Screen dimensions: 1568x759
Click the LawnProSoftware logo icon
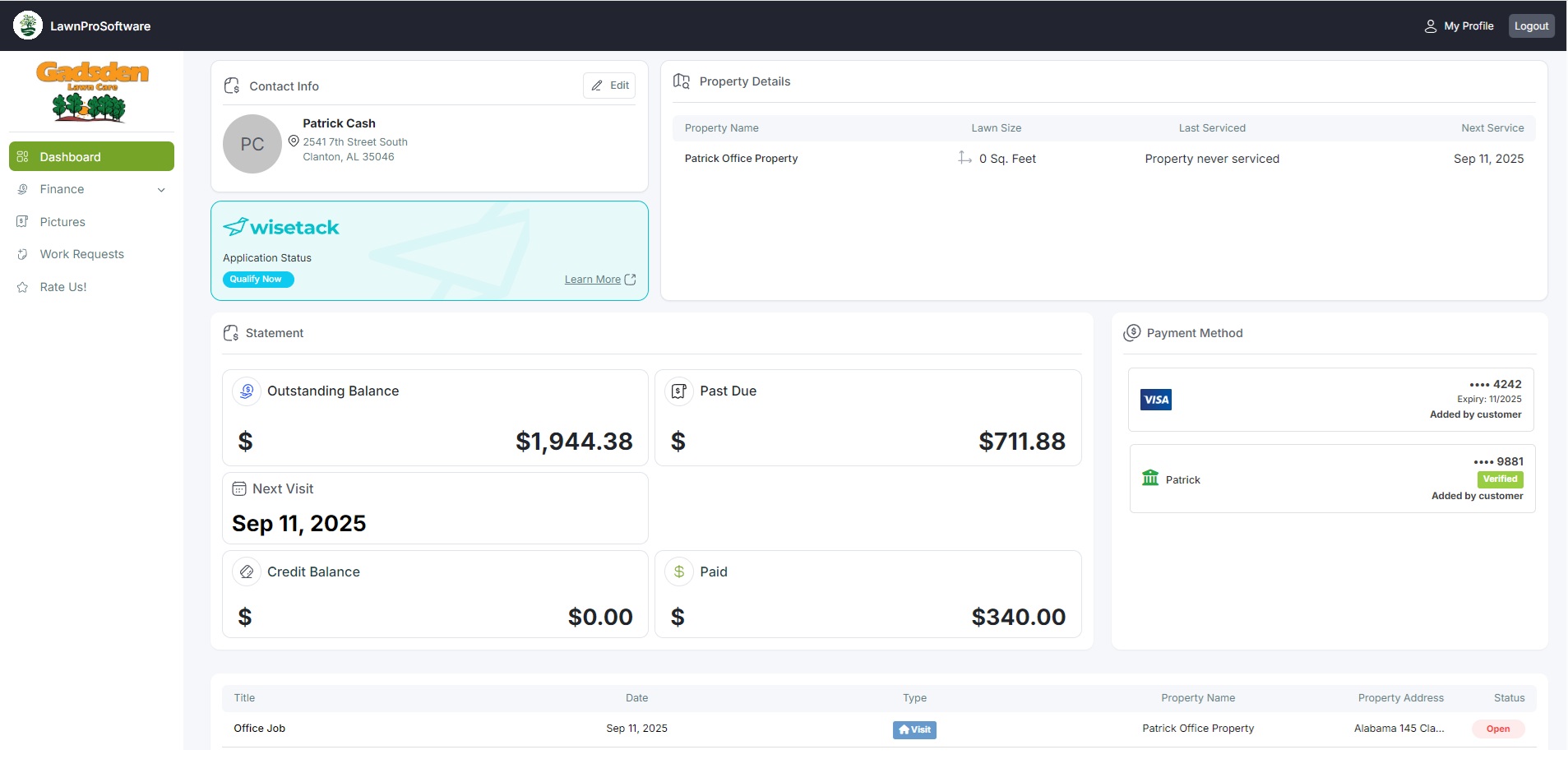point(28,25)
